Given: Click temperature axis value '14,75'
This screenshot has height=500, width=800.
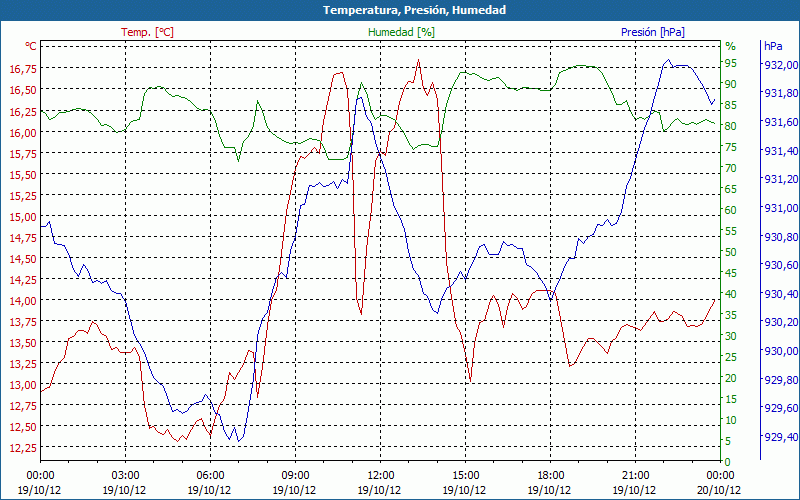Looking at the screenshot, I should click(x=23, y=238).
